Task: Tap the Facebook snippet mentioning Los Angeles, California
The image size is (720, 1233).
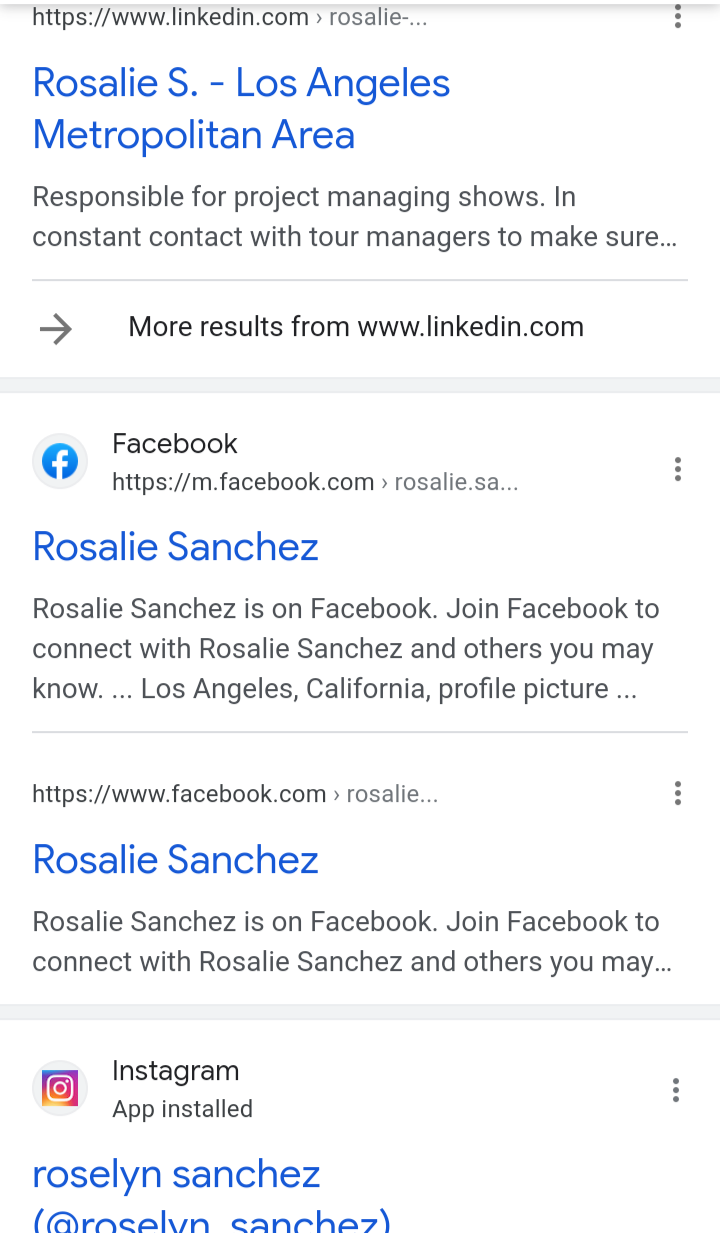Action: click(346, 649)
